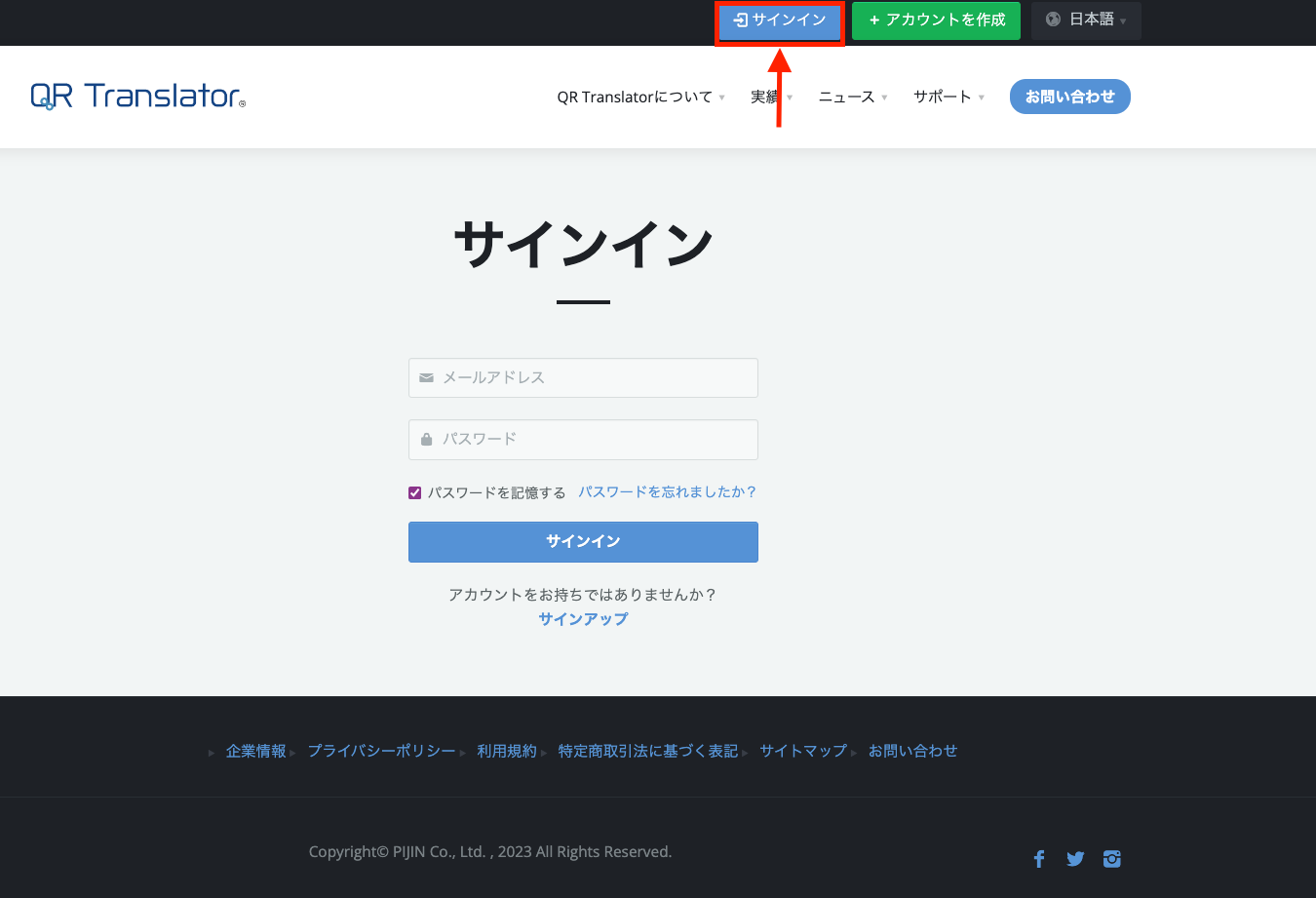Submit the form with the wide サインイン button
Image resolution: width=1316 pixels, height=898 pixels.
coord(583,542)
